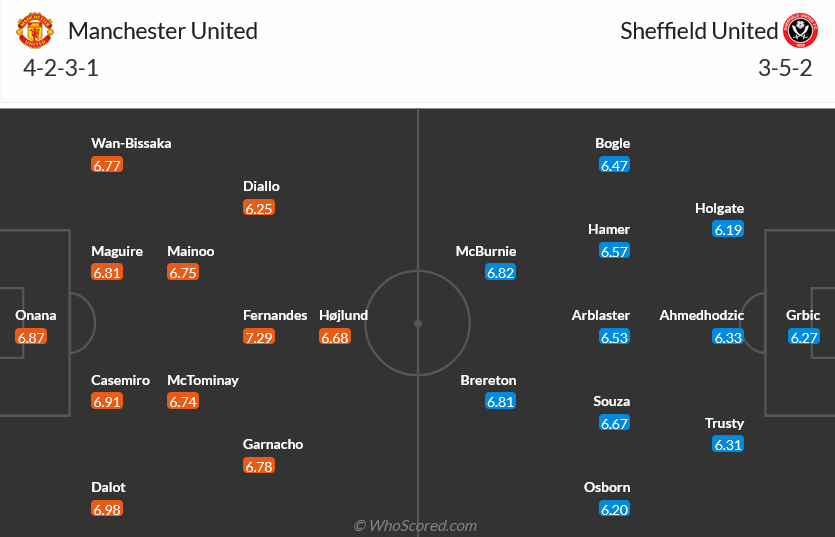Select player Højlund
This screenshot has width=835, height=537.
click(344, 315)
